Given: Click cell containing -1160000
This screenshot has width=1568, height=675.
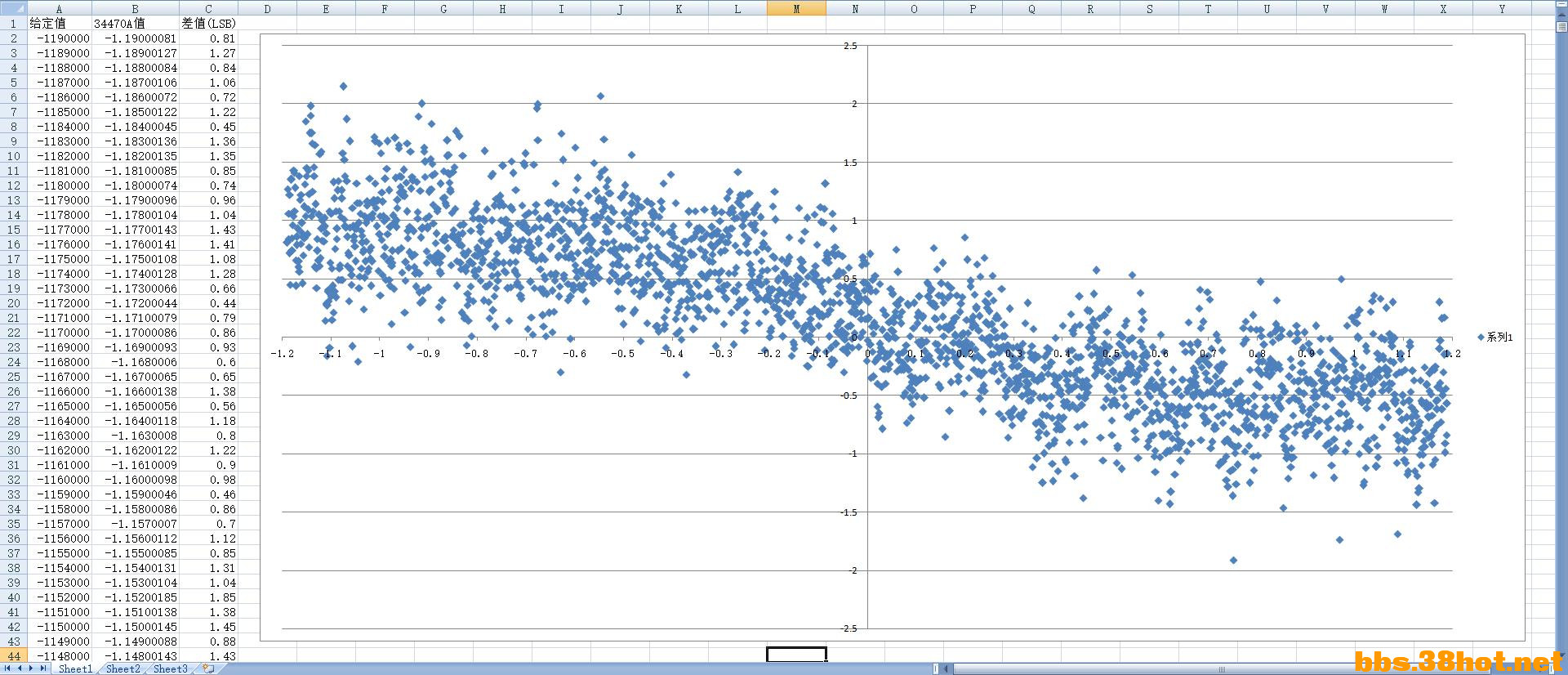Looking at the screenshot, I should coord(59,480).
